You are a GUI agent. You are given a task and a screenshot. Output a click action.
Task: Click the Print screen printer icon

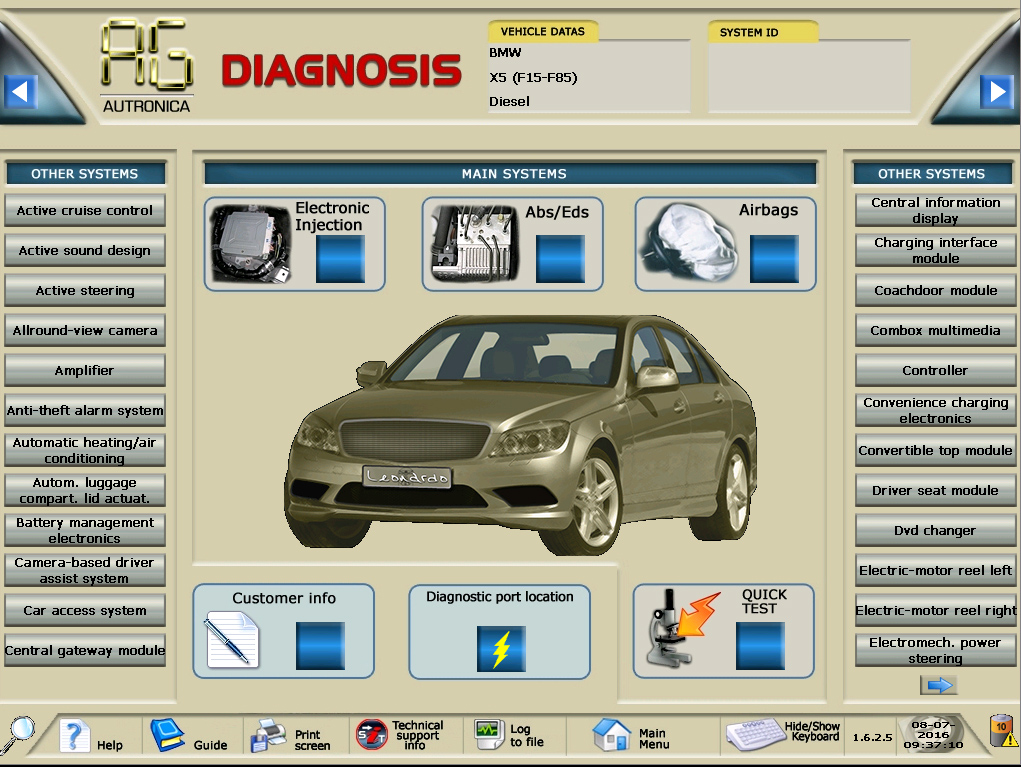268,737
